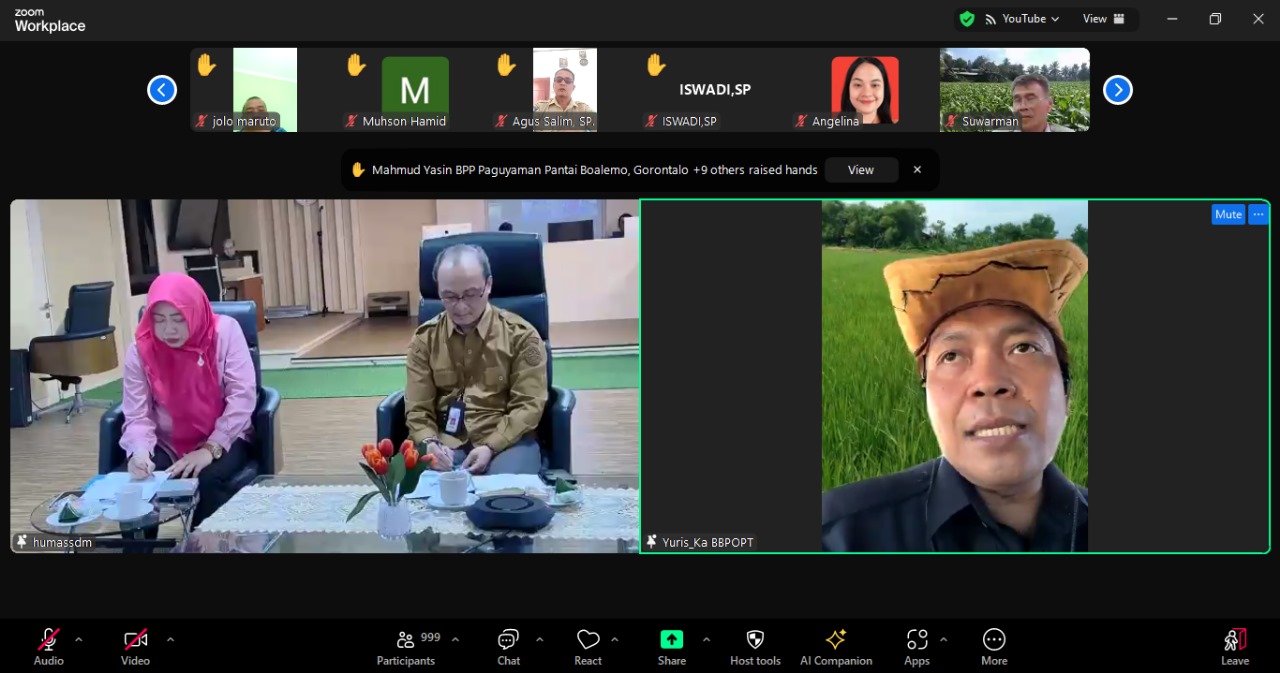Launch AI Companion
The image size is (1280, 673).
pyautogui.click(x=836, y=640)
